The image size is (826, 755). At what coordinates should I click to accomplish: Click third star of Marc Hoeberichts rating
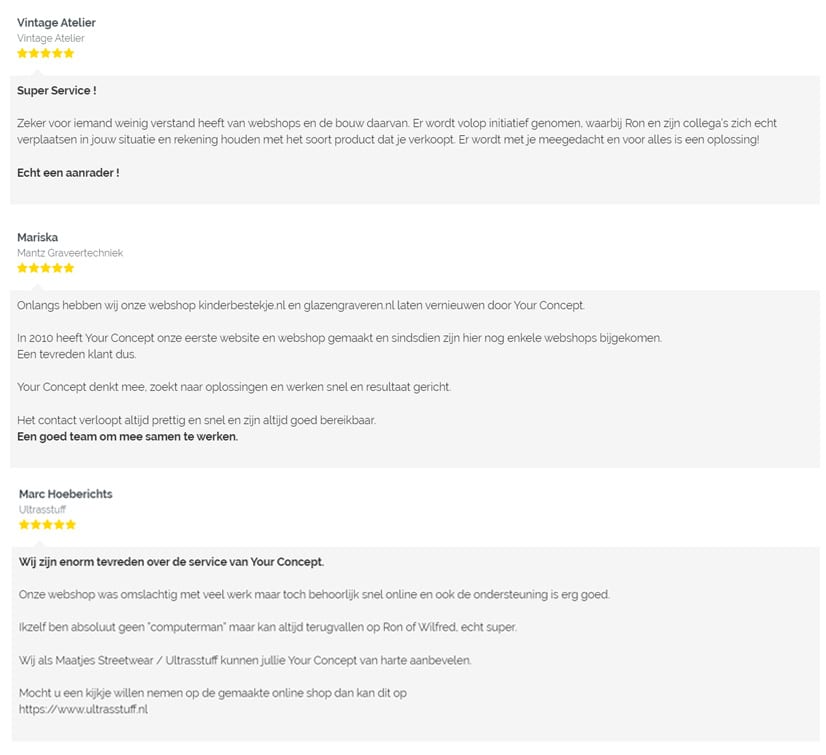pos(47,525)
